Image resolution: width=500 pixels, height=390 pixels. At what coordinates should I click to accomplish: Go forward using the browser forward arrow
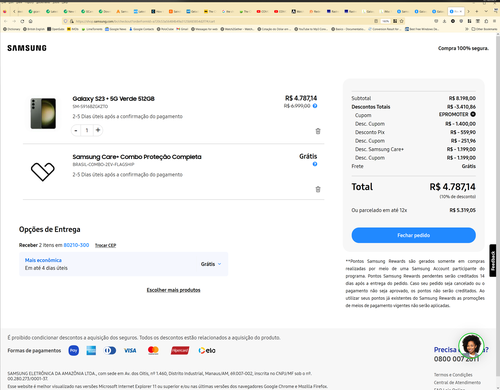(14, 21)
